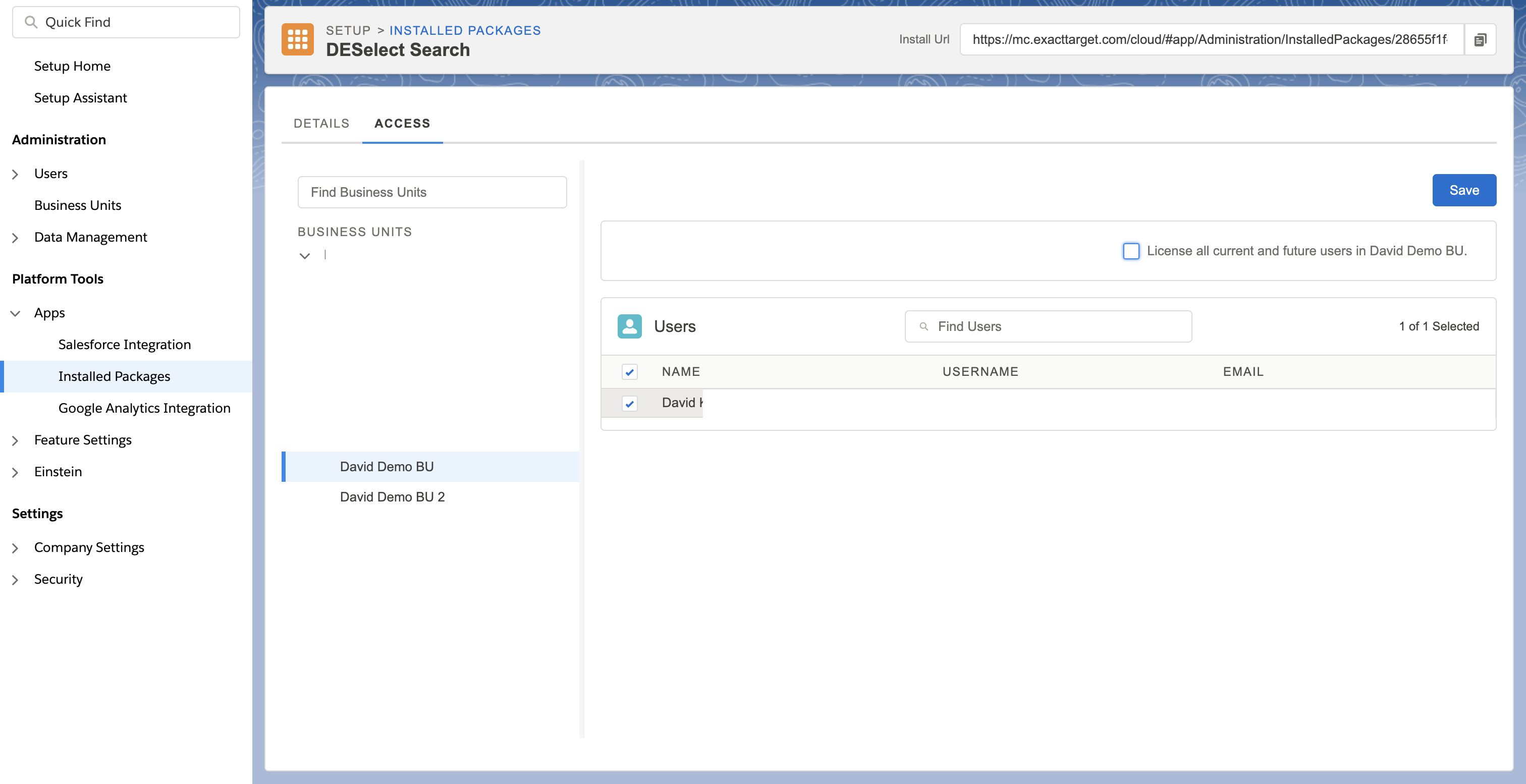Viewport: 1526px width, 784px height.
Task: Click the Find Users search field
Action: coord(1048,326)
